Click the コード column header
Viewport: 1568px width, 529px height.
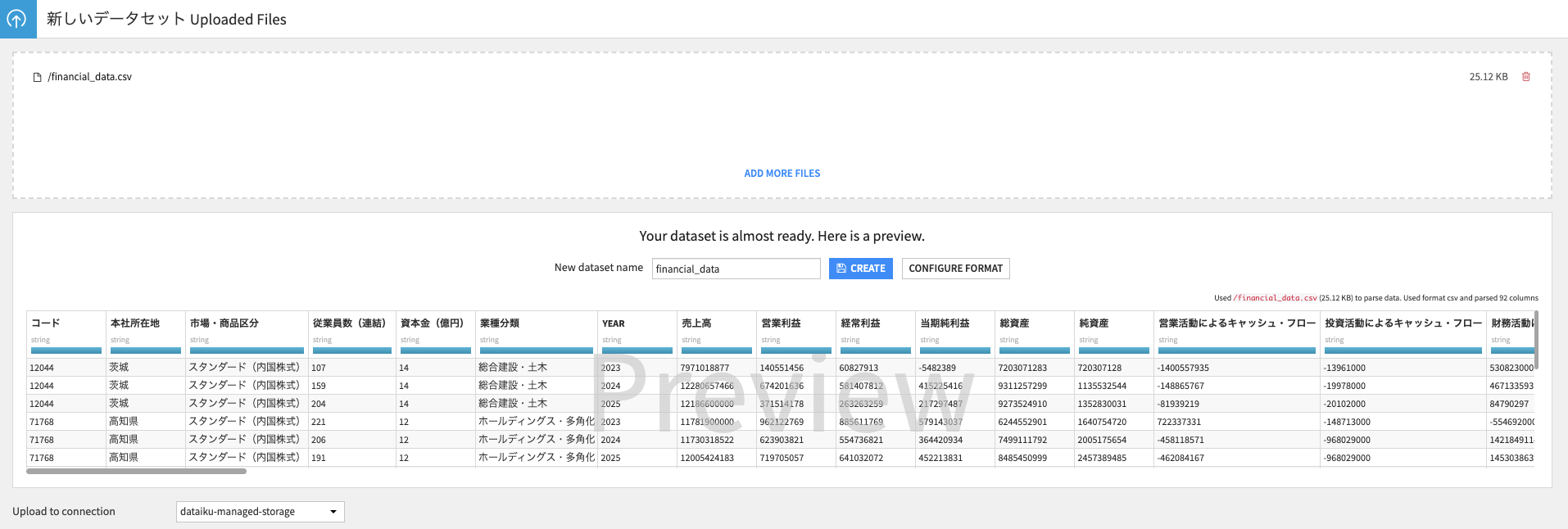46,323
